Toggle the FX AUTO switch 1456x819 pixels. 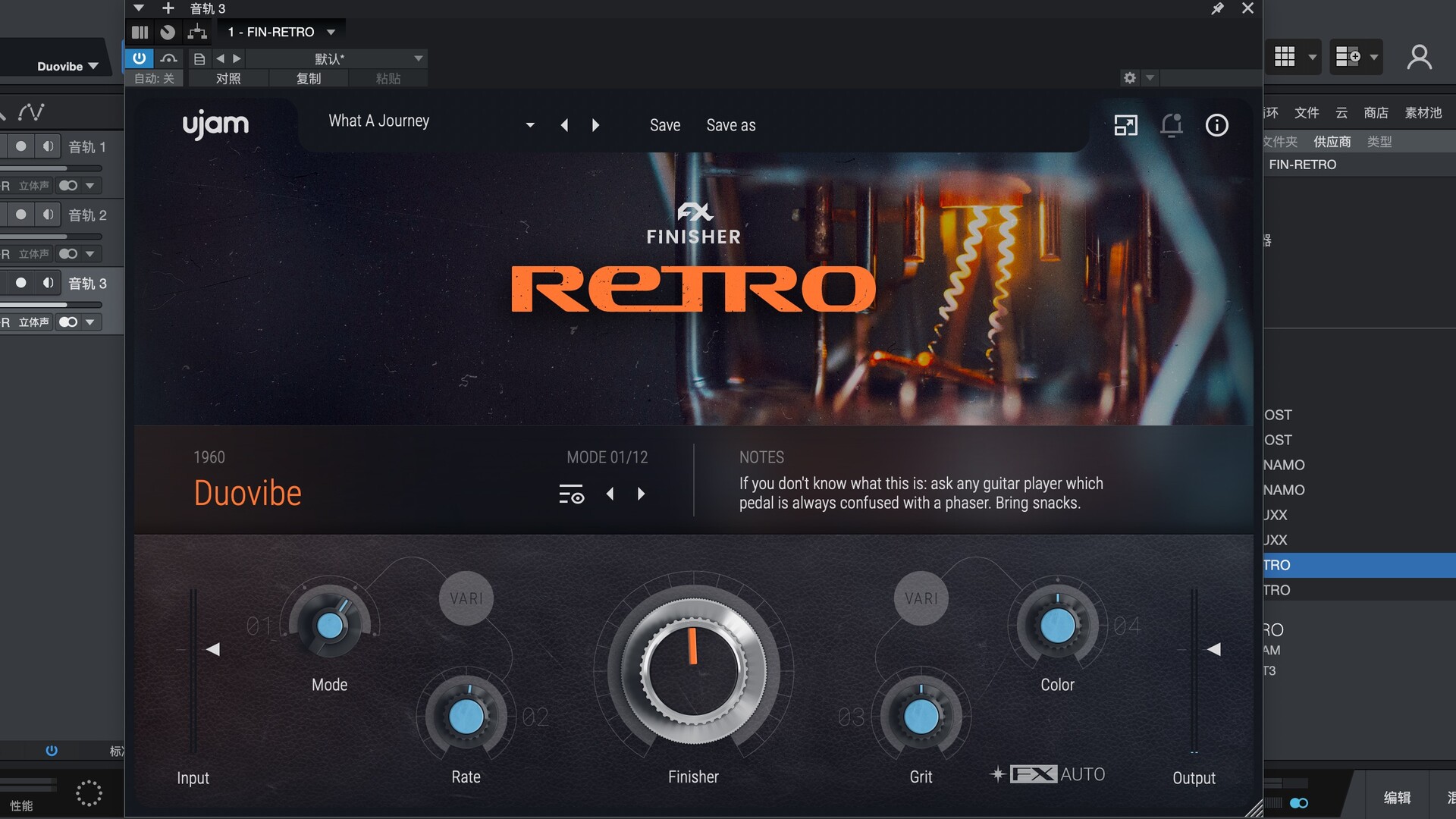(1048, 774)
